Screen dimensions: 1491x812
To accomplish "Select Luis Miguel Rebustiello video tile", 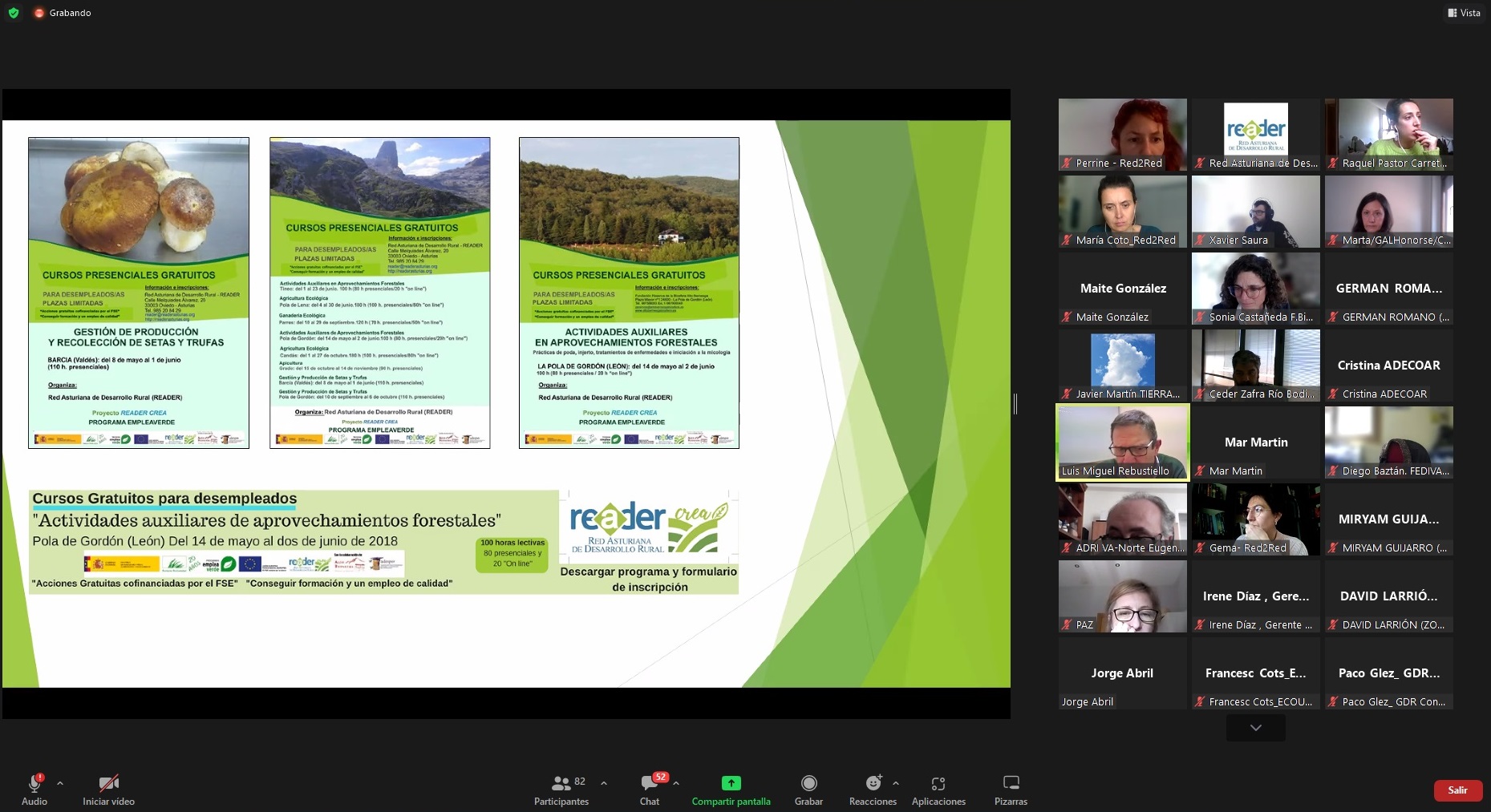I will pos(1122,442).
